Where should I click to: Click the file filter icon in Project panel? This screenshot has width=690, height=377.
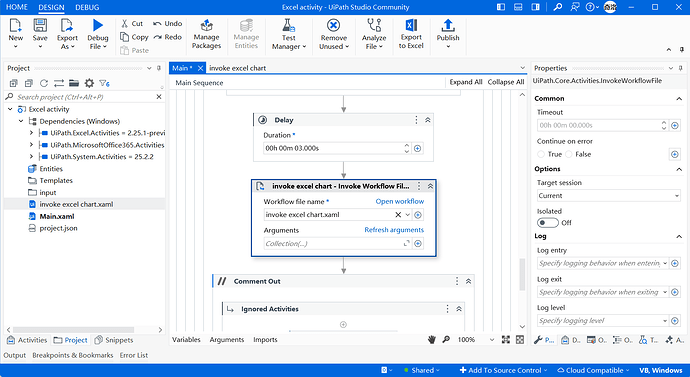click(104, 83)
